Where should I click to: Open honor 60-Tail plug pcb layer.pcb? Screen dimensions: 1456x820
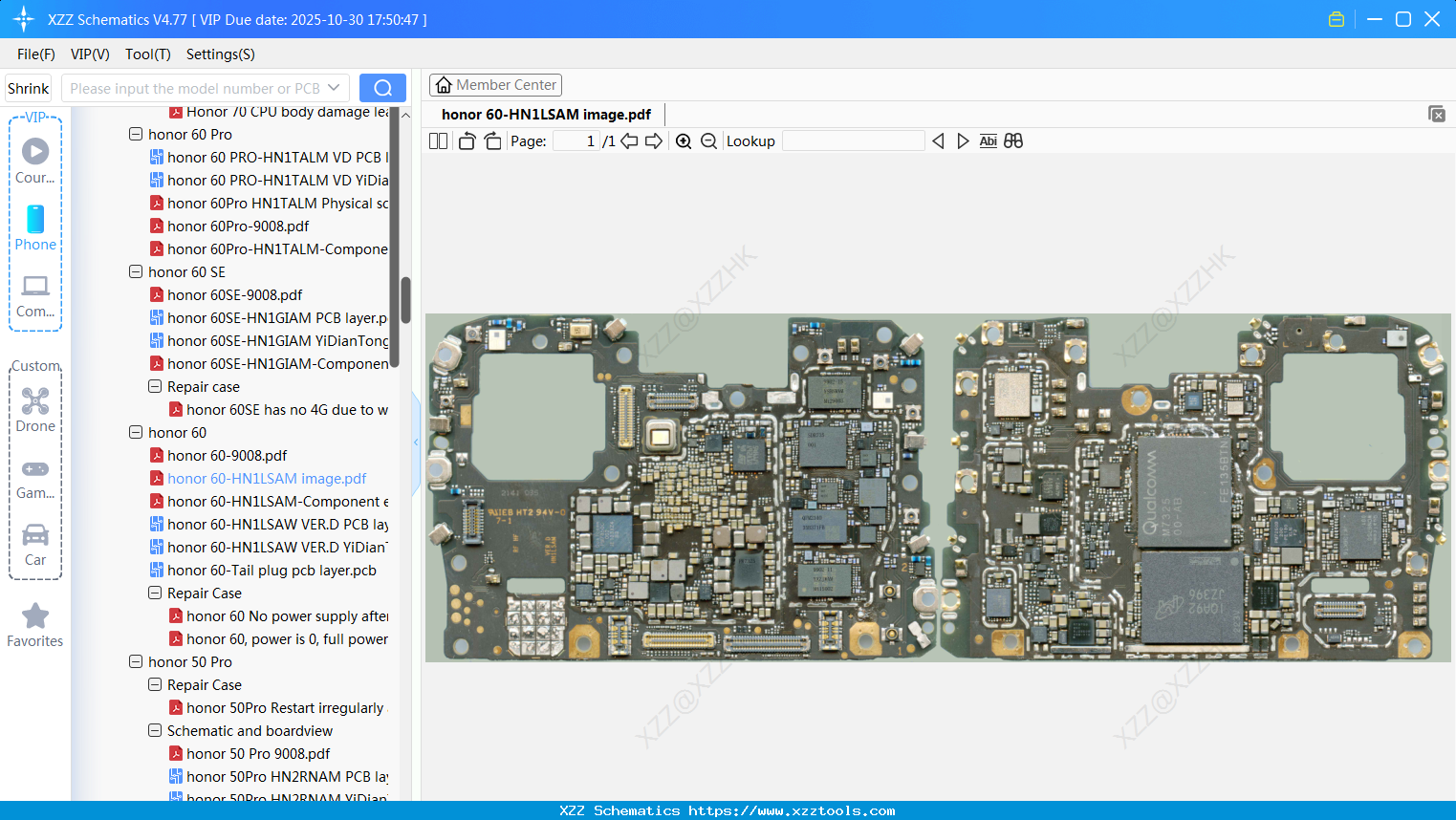(272, 571)
